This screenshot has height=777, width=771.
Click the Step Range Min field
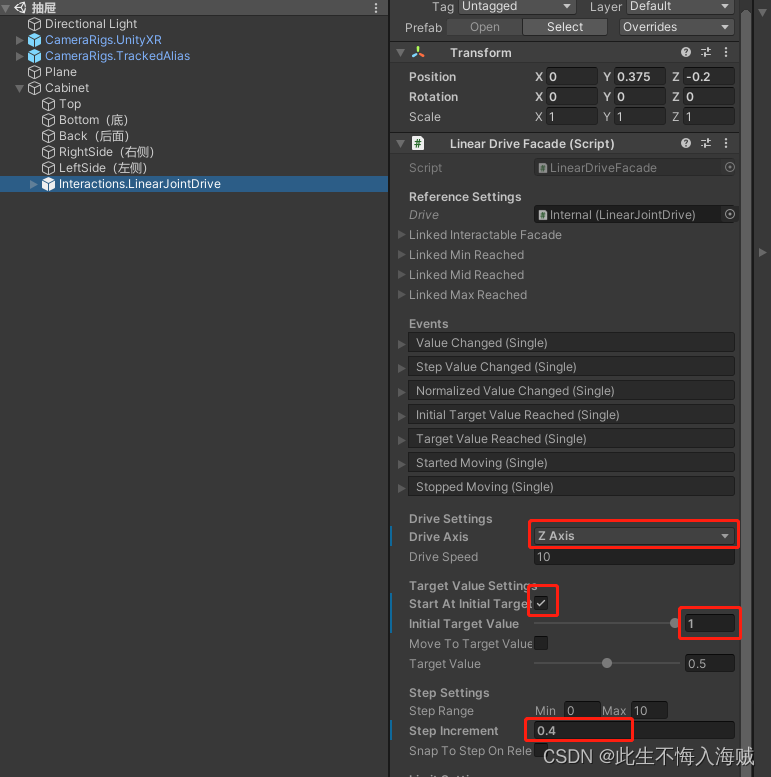click(582, 711)
